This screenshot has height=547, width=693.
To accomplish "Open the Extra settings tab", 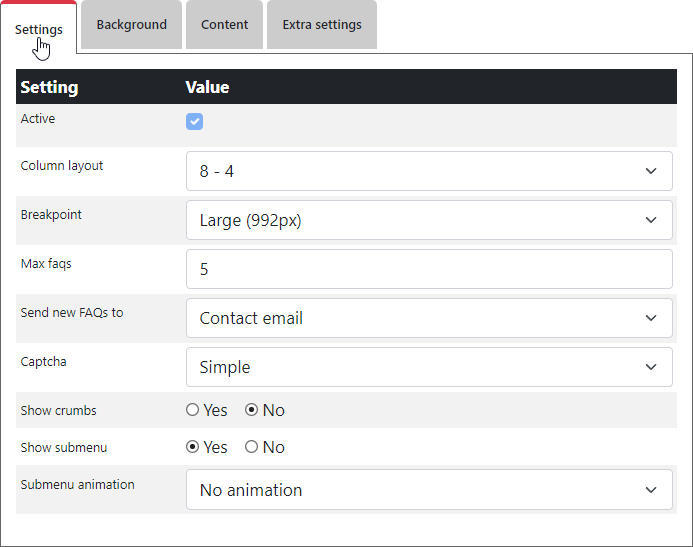I will point(321,25).
